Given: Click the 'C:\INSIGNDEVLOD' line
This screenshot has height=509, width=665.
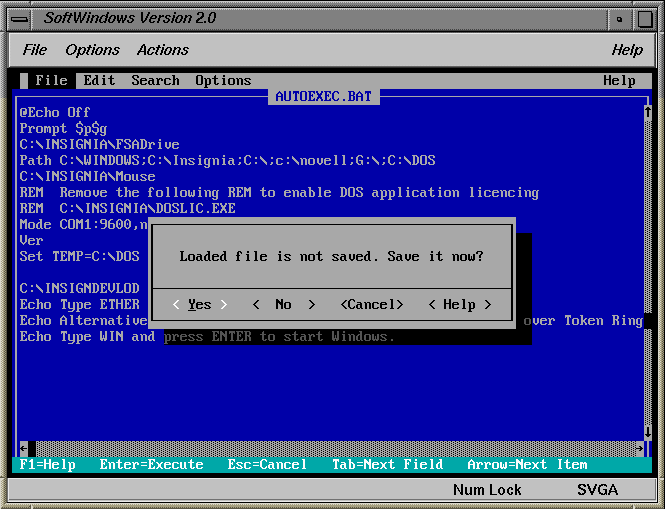Looking at the screenshot, I should pos(79,288).
